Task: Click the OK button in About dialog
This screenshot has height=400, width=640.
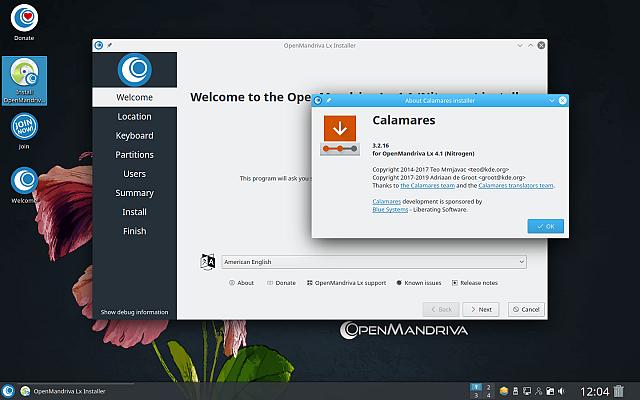Action: pyautogui.click(x=545, y=226)
